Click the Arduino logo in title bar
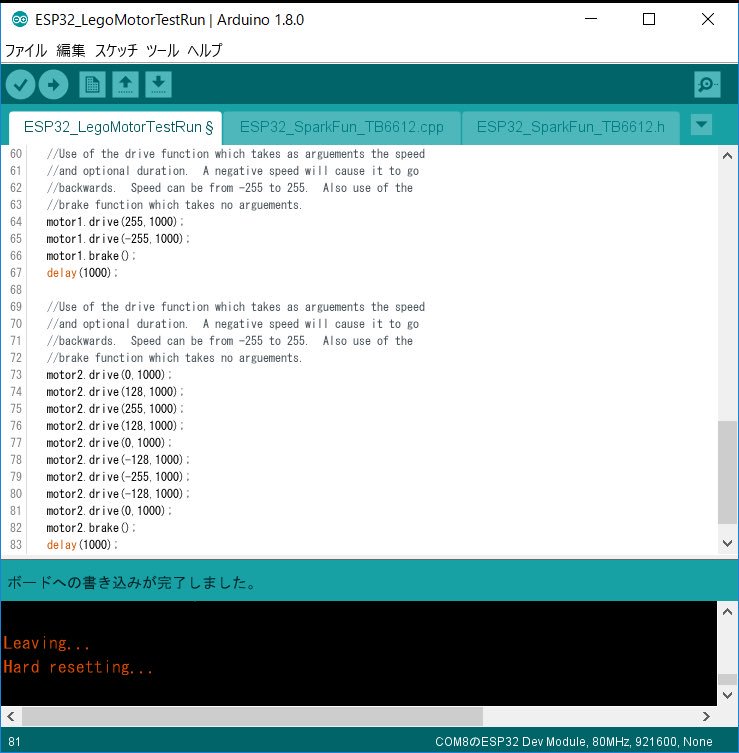Viewport: 739px width, 753px height. (20, 20)
